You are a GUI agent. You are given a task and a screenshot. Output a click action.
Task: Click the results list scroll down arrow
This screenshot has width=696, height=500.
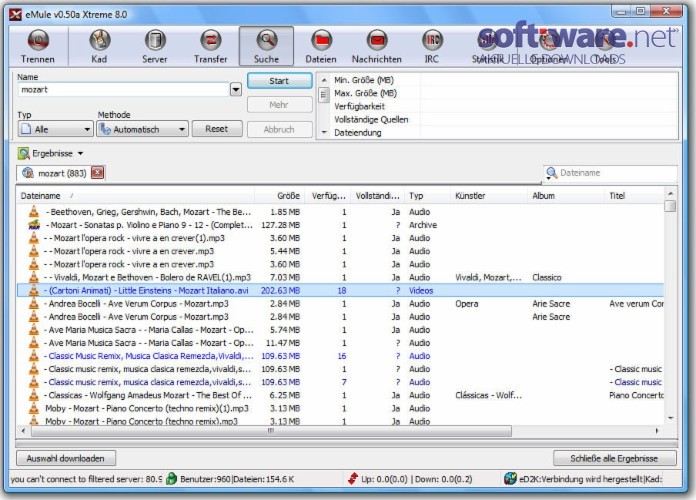[x=671, y=418]
